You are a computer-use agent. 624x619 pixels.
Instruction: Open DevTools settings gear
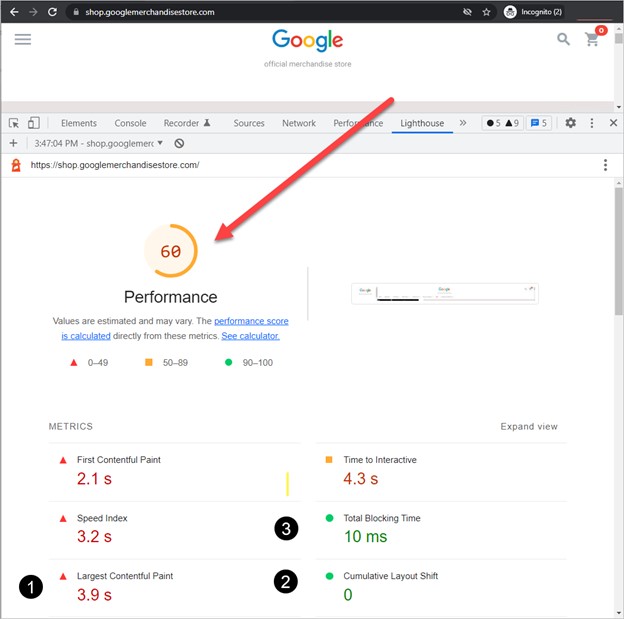click(571, 123)
